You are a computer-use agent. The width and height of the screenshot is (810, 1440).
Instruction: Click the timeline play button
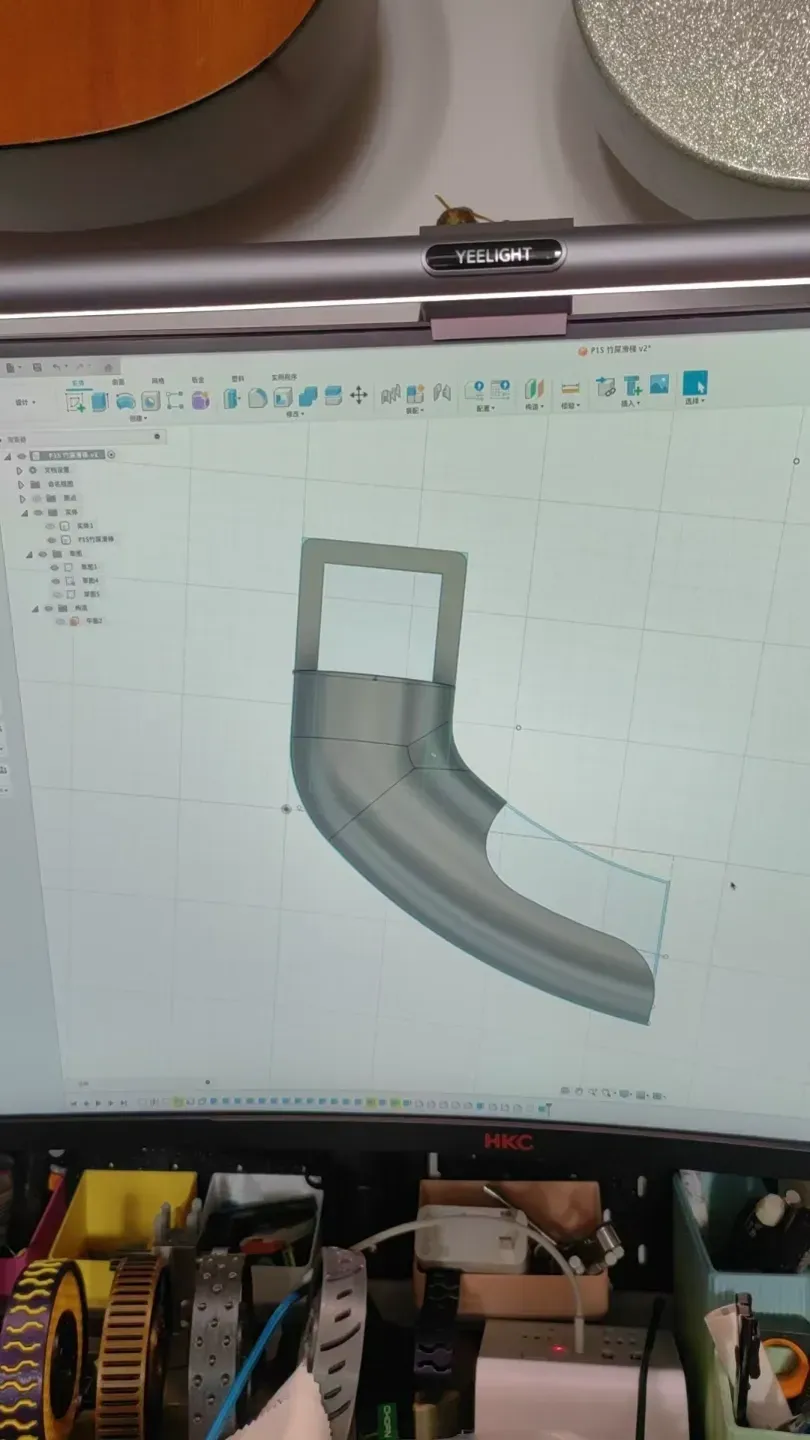pyautogui.click(x=99, y=1103)
